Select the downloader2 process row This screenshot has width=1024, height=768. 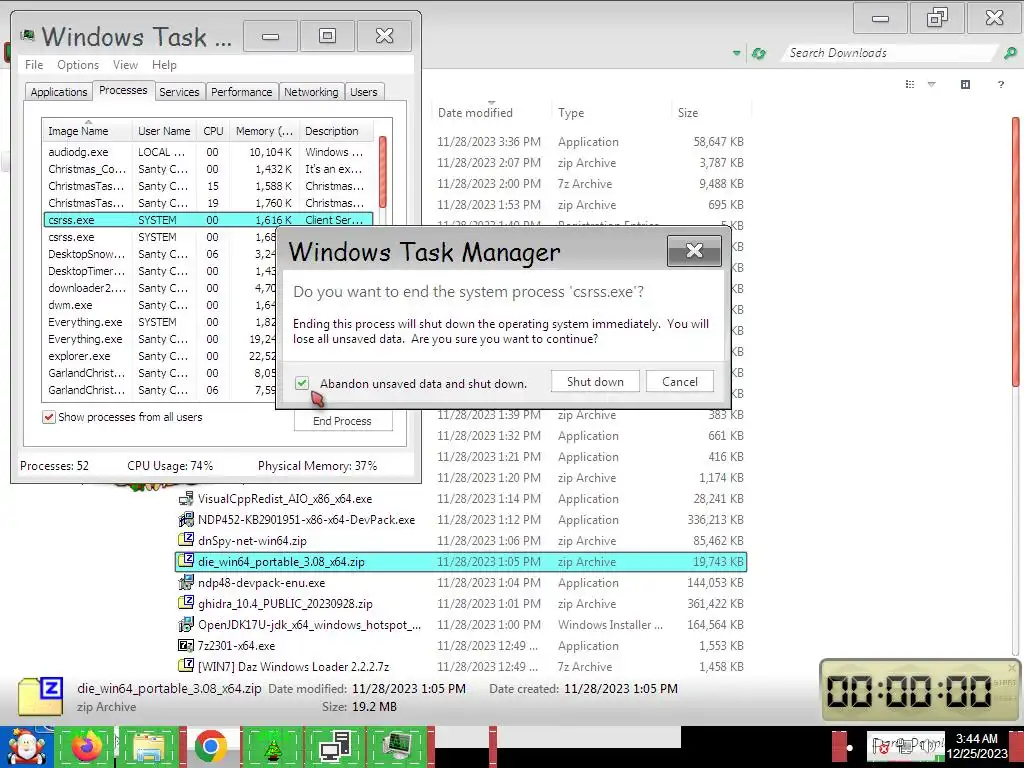(x=161, y=288)
